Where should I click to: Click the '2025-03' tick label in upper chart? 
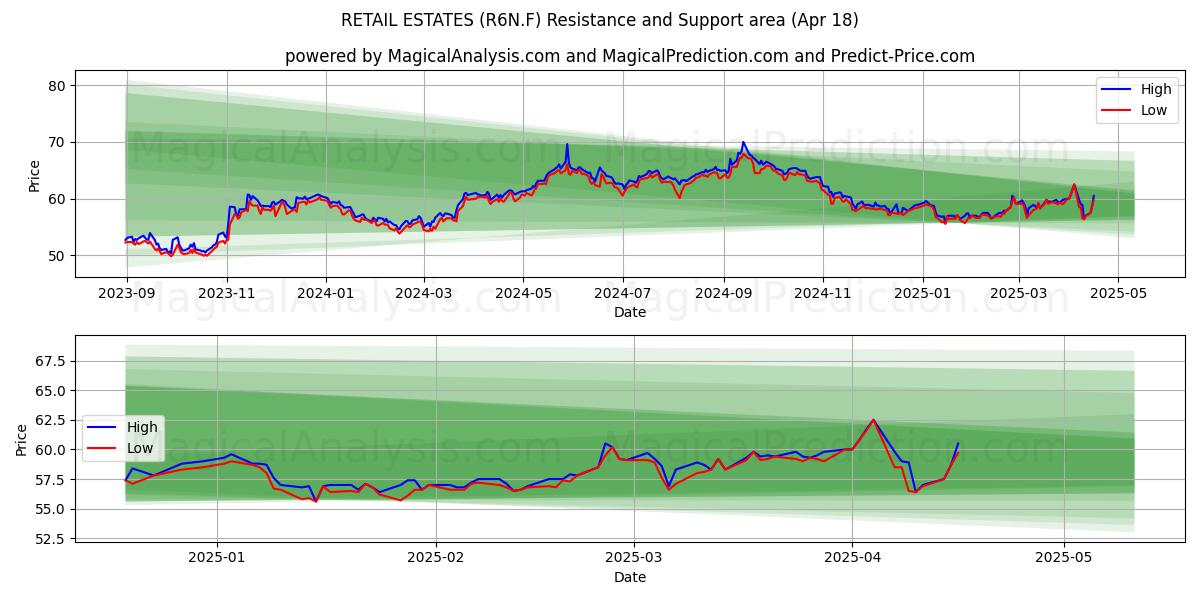click(1019, 294)
